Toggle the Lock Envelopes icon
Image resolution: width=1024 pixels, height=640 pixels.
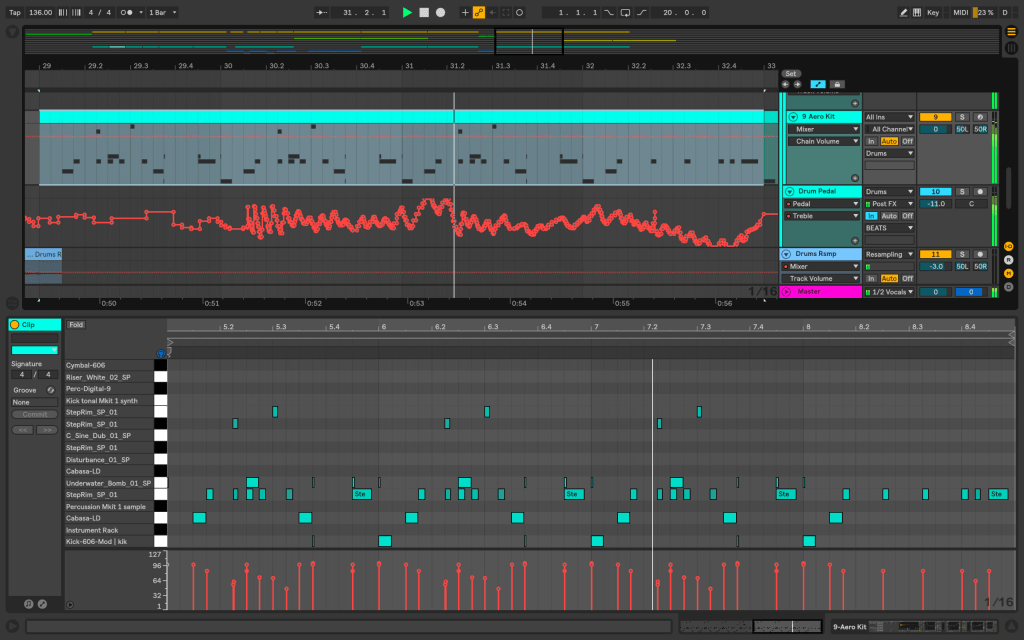[x=837, y=84]
